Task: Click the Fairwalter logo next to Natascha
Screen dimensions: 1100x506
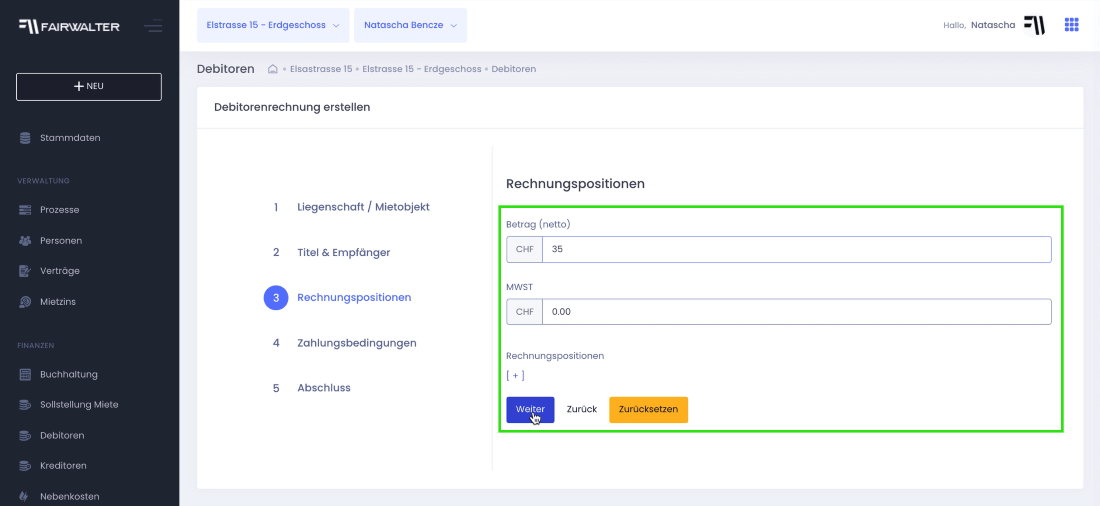Action: pyautogui.click(x=1034, y=25)
